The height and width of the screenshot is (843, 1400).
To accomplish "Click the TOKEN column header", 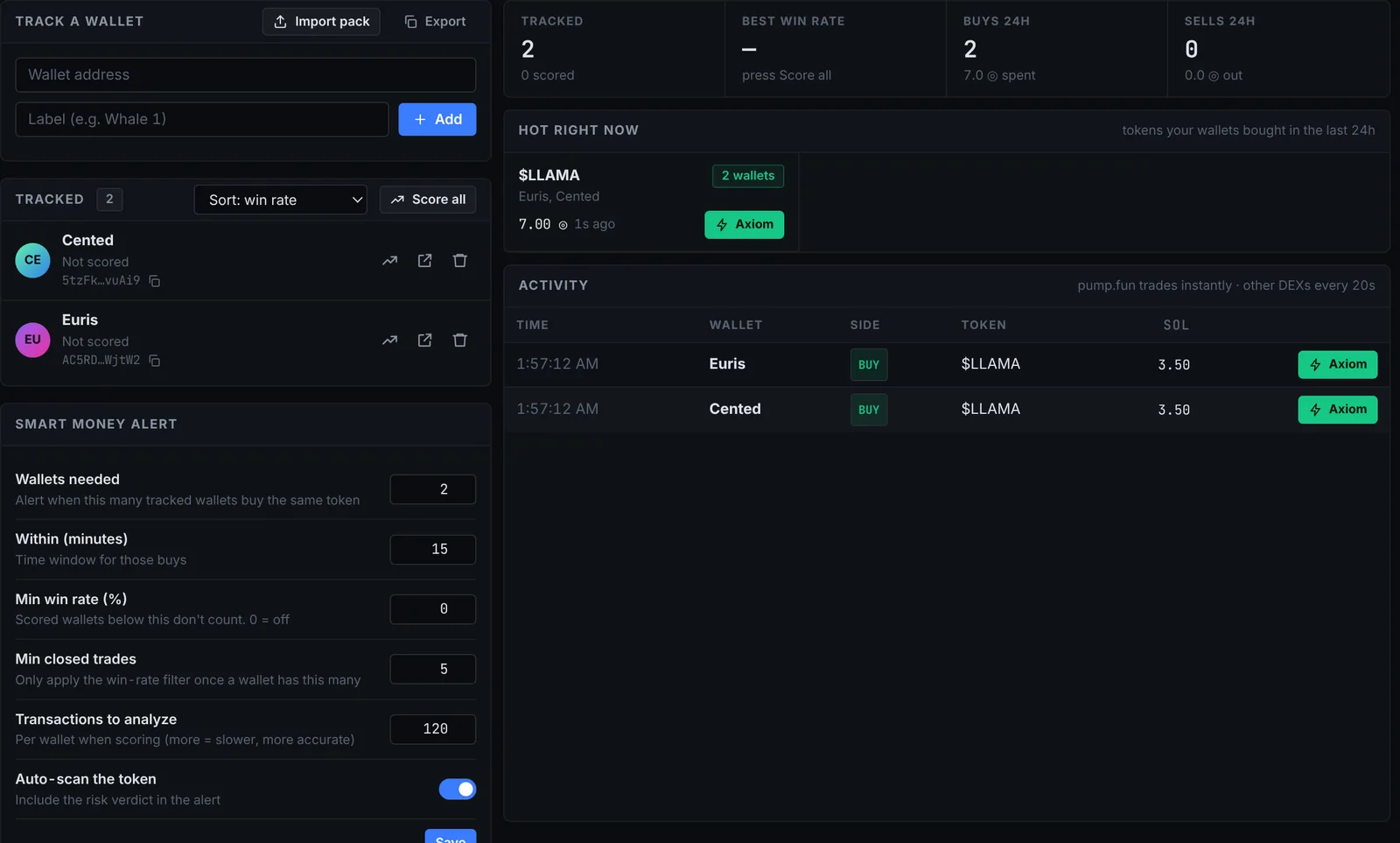I will pos(983,325).
